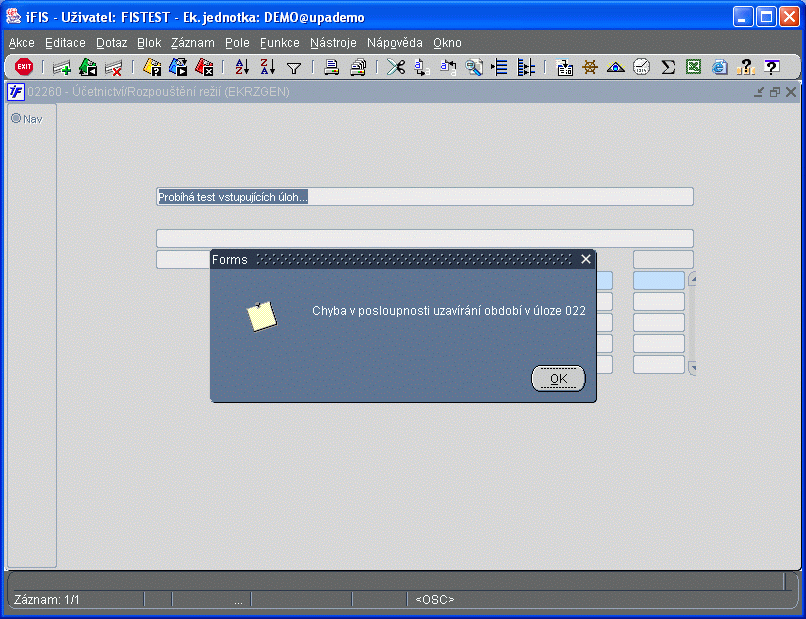Open the Blok menu
This screenshot has height=619, width=806.
point(149,43)
